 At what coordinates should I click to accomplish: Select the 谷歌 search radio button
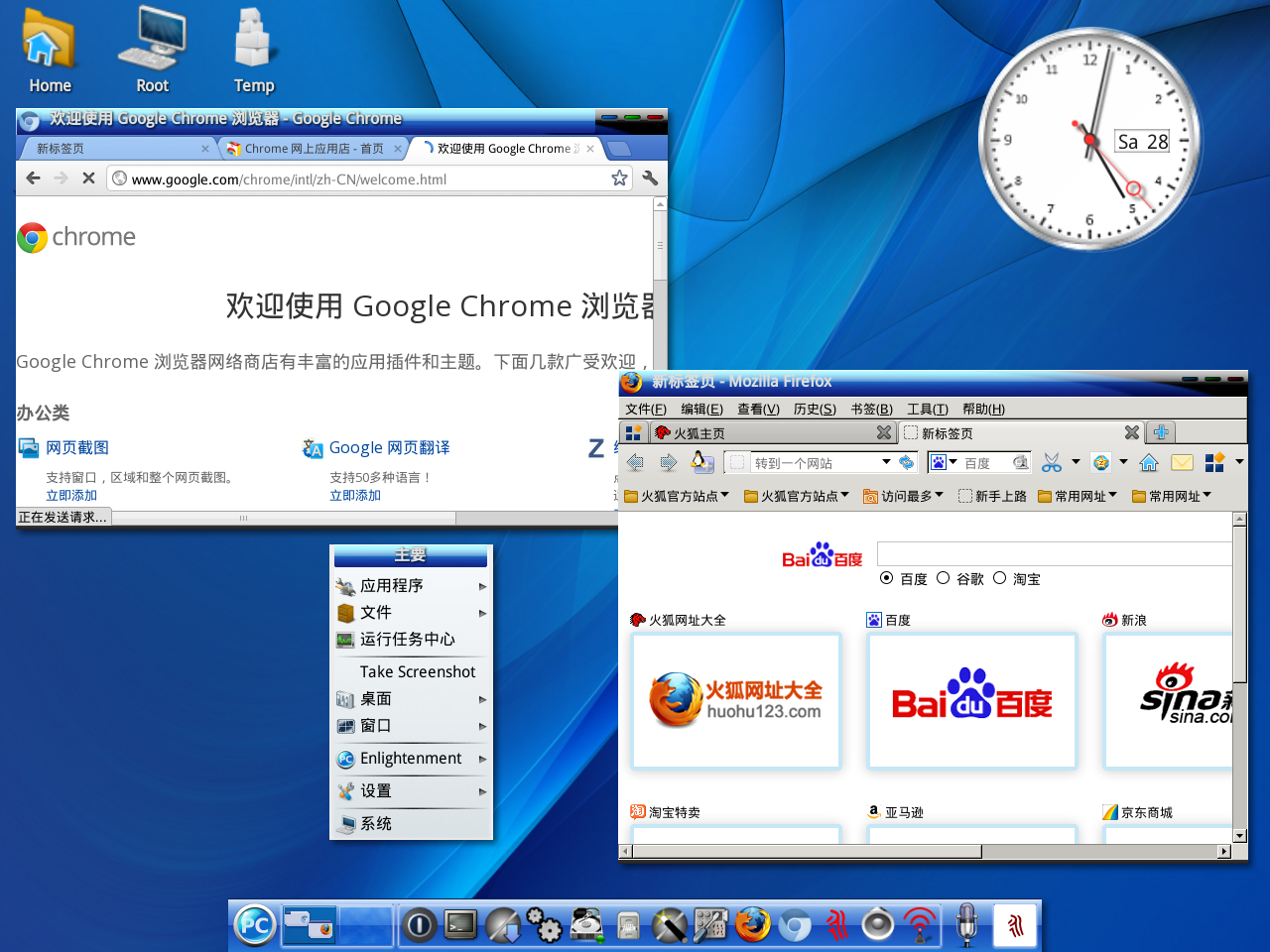click(x=943, y=578)
